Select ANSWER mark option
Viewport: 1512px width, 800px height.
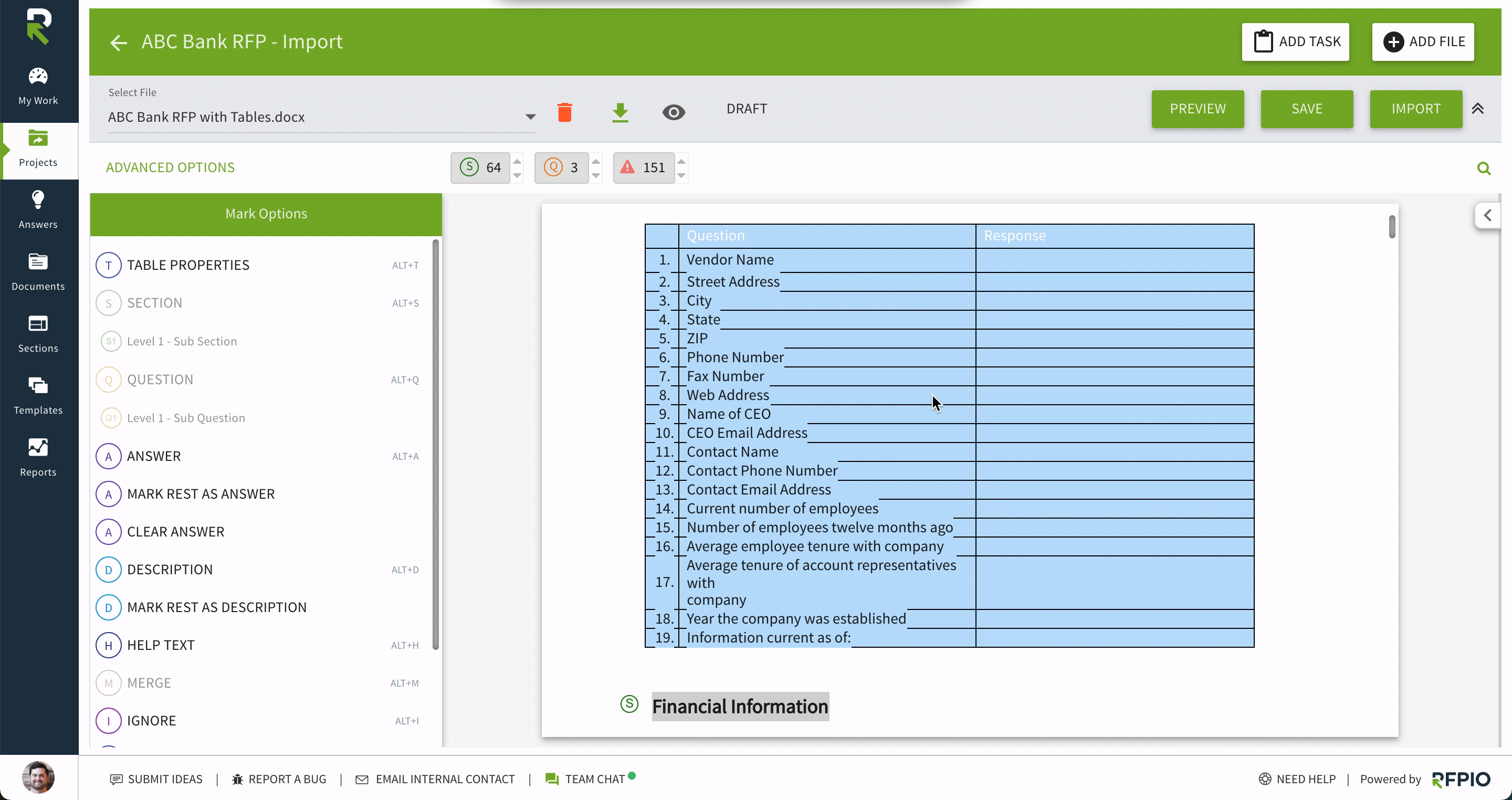click(258, 456)
